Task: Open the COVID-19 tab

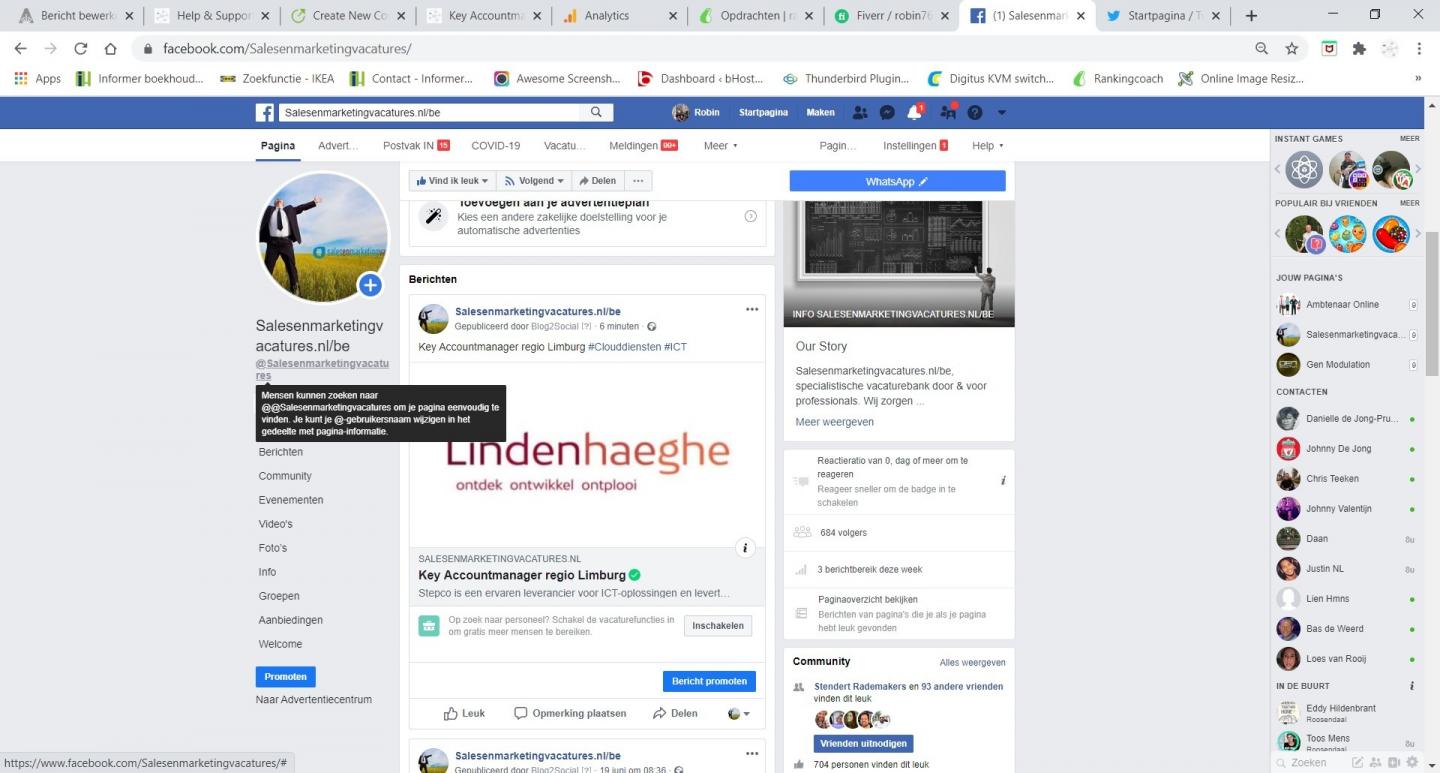Action: (x=496, y=146)
